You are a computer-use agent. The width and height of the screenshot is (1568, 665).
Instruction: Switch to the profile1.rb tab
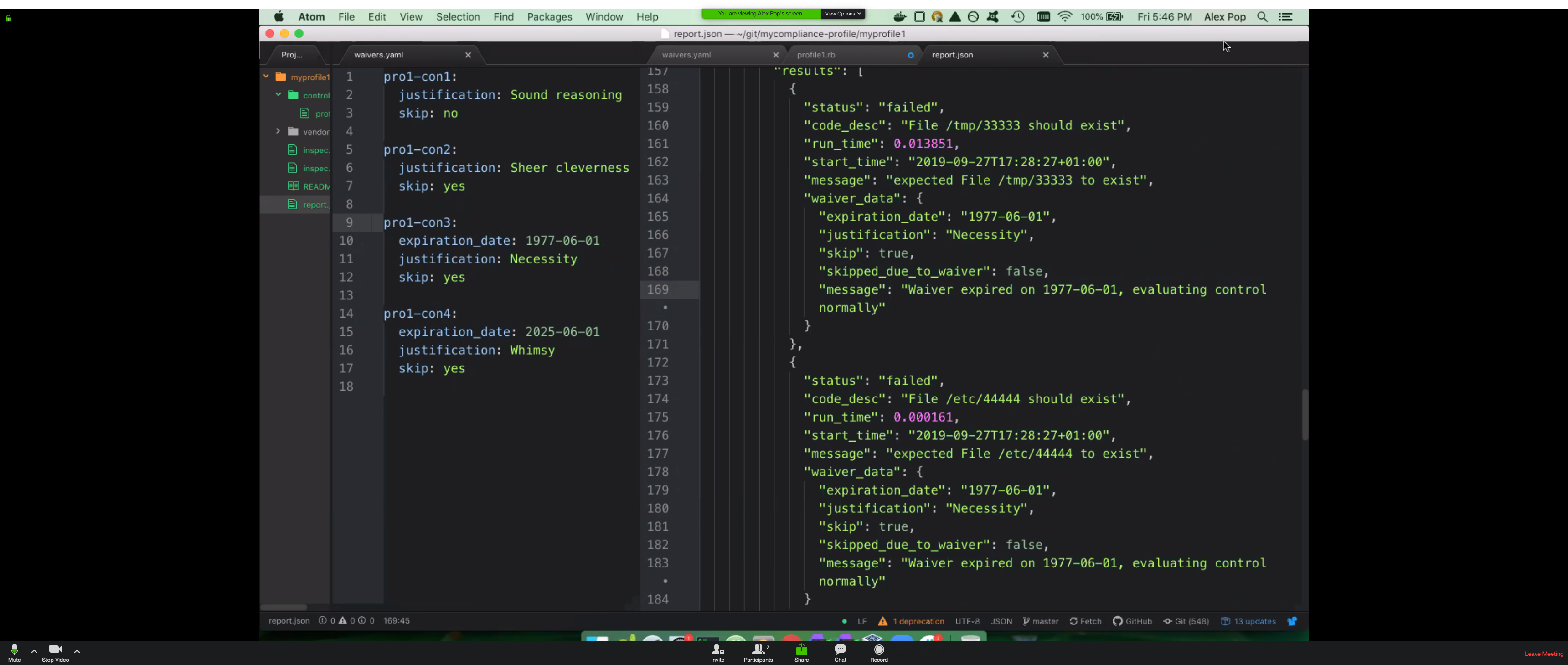[815, 55]
